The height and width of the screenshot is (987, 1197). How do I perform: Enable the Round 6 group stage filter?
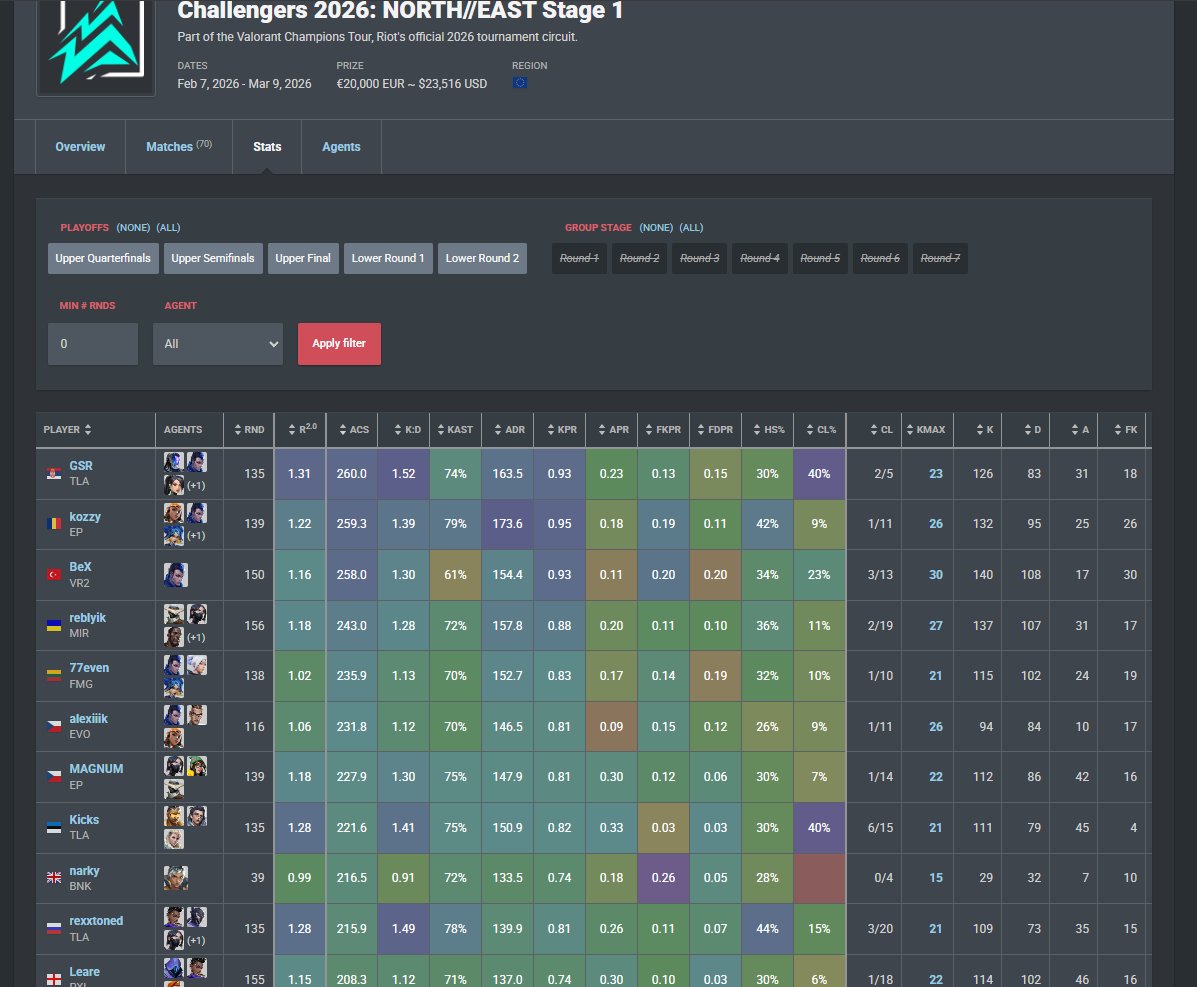880,258
